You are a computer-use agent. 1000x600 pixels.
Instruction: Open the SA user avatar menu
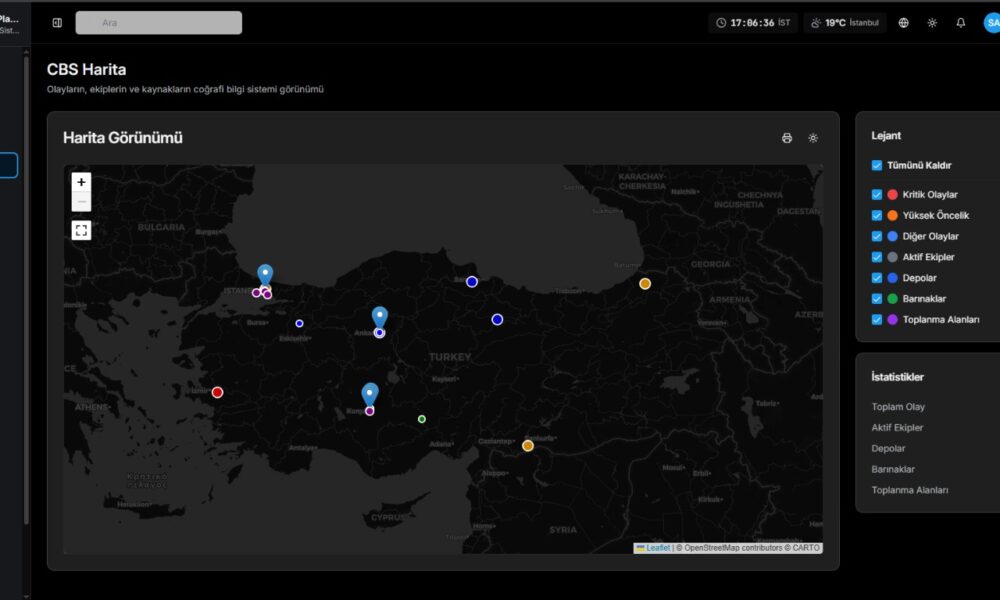(991, 23)
